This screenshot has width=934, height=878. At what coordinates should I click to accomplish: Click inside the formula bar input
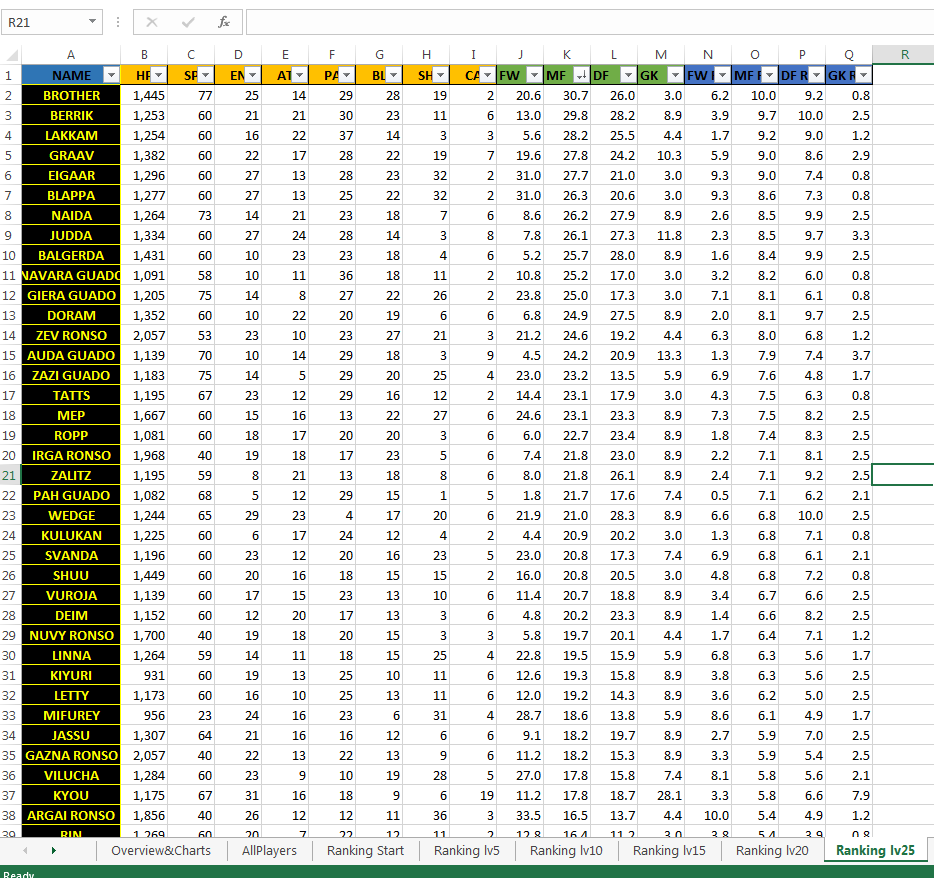[590, 23]
